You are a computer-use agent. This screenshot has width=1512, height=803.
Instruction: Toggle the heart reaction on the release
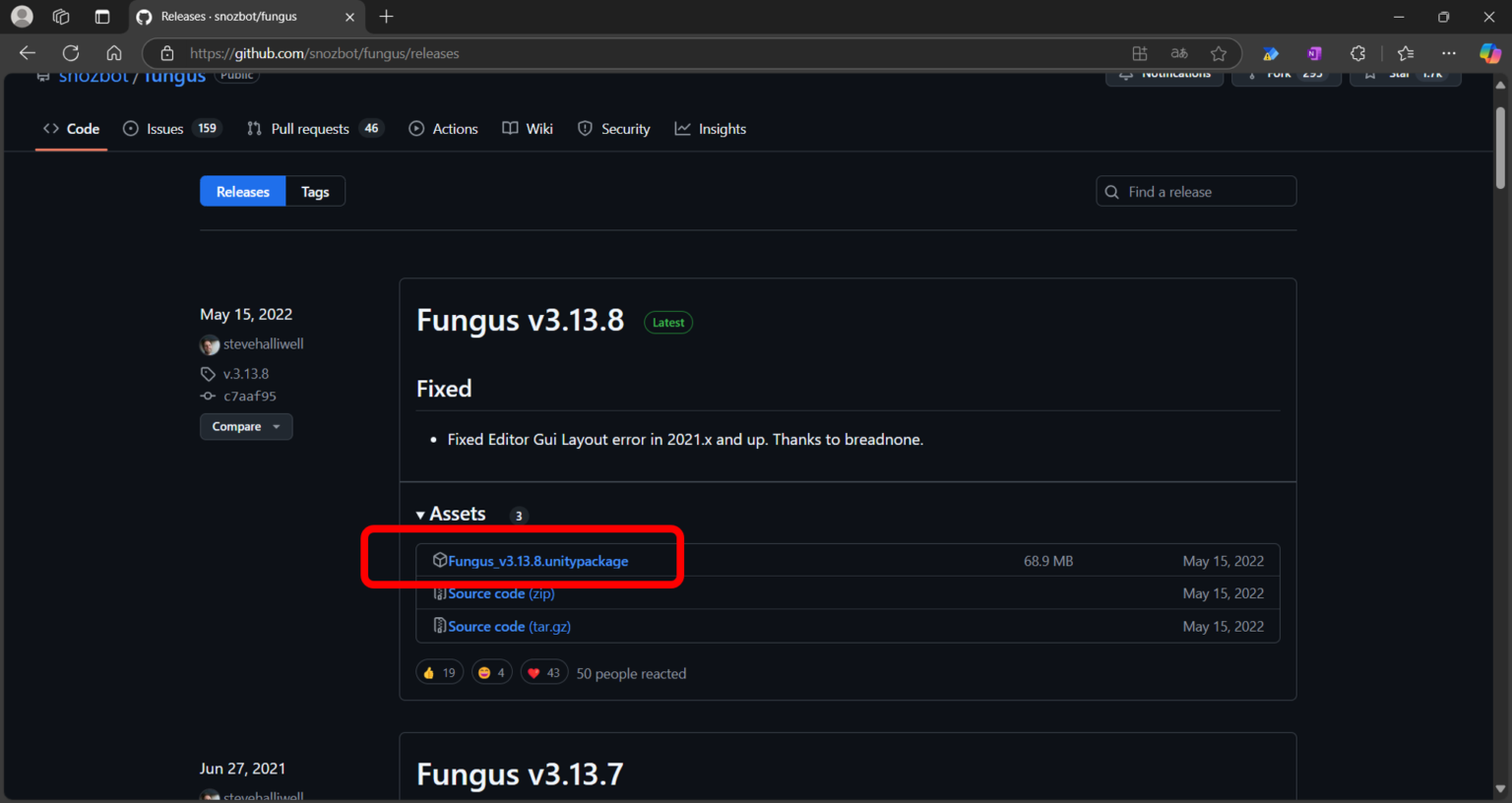click(x=543, y=671)
